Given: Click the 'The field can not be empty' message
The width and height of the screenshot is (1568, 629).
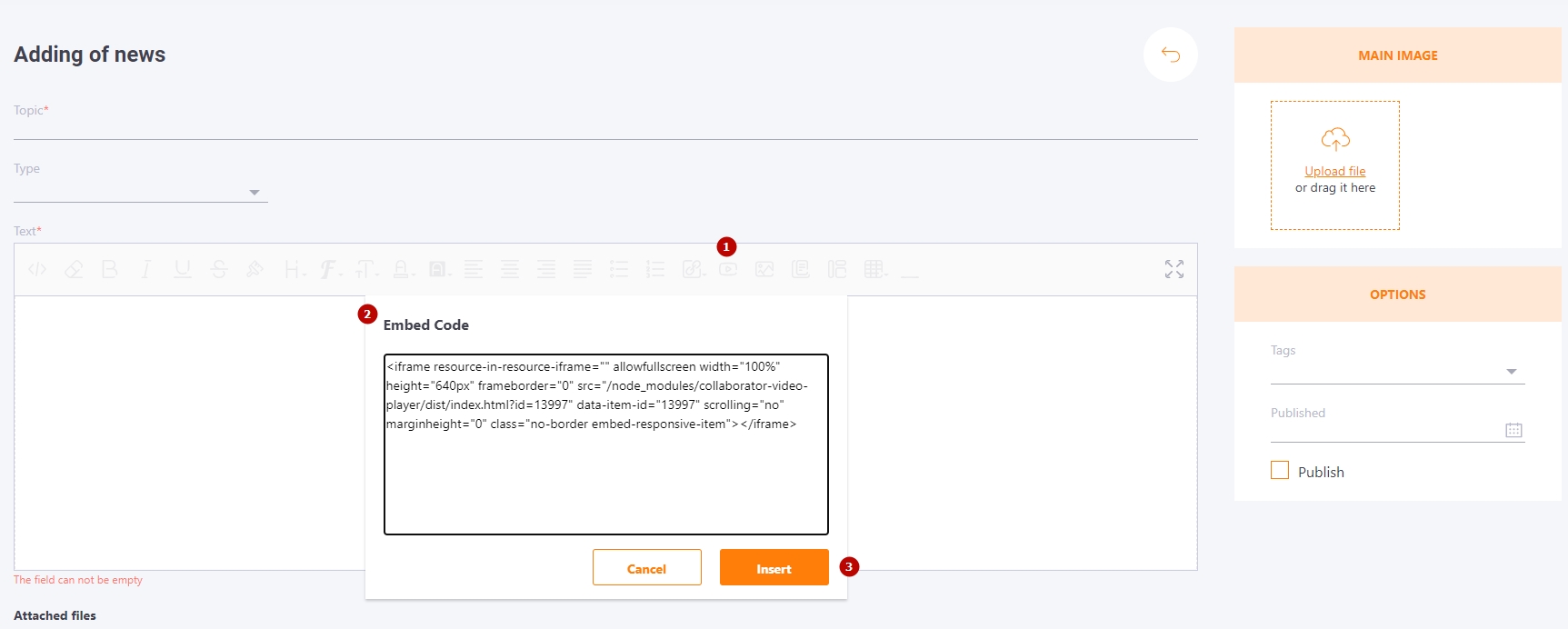Looking at the screenshot, I should (x=78, y=580).
